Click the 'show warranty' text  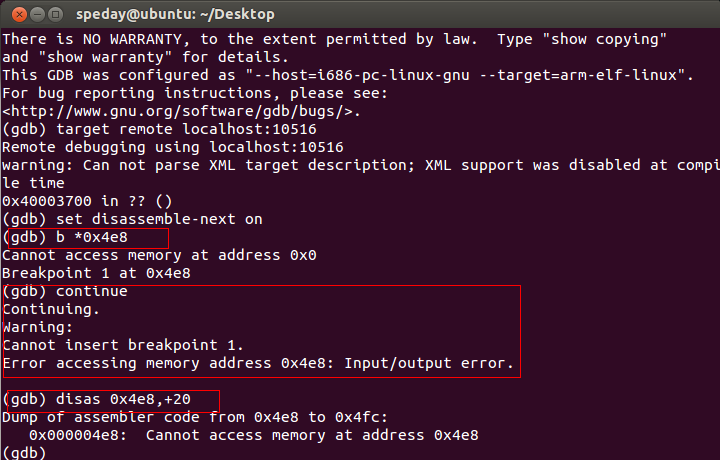[105, 57]
